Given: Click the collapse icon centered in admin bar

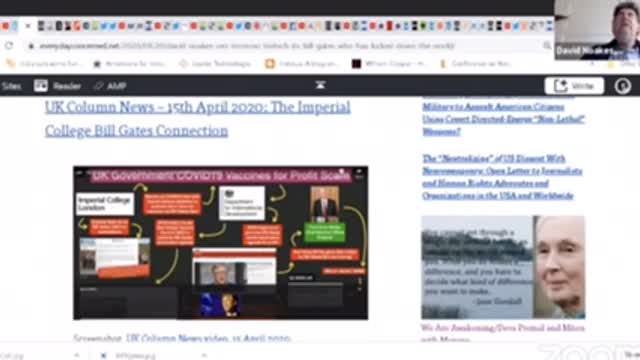Looking at the screenshot, I should click(320, 85).
